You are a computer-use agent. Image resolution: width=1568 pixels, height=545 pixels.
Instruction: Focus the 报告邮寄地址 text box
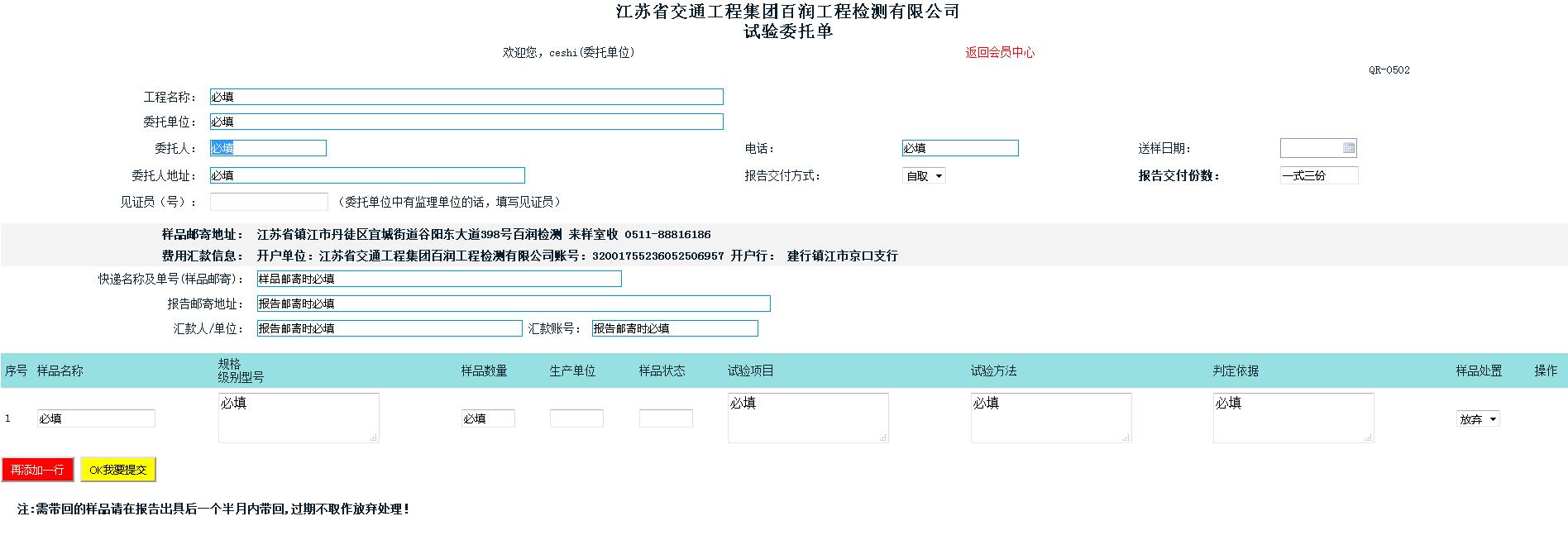pos(513,304)
